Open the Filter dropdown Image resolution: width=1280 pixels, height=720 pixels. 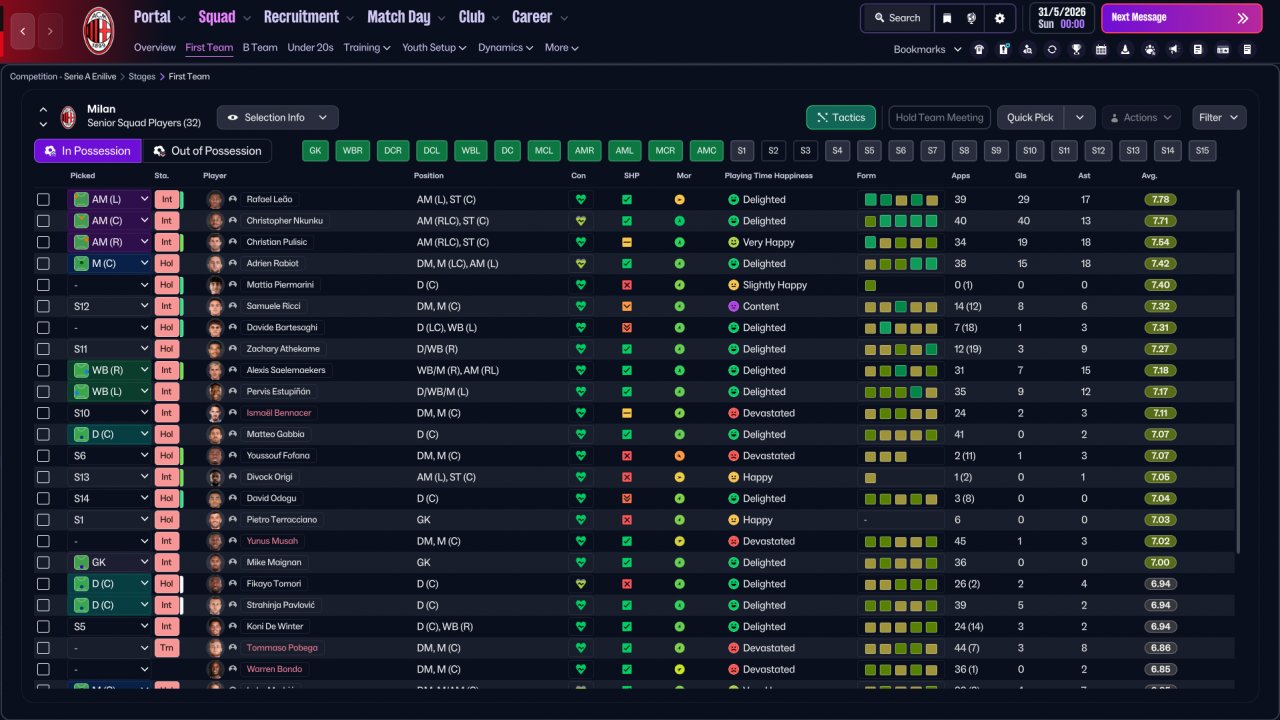point(1218,118)
